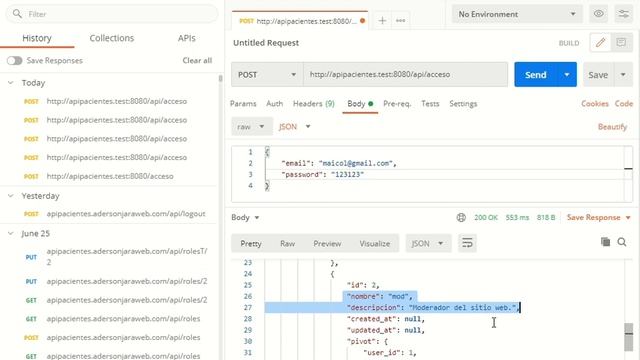Image resolution: width=640 pixels, height=360 pixels.
Task: Click the search magnifier icon in Filter
Action: (17, 14)
